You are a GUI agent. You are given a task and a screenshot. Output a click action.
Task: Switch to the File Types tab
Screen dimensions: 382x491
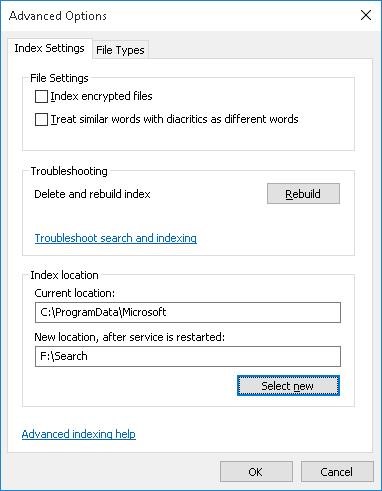point(120,50)
